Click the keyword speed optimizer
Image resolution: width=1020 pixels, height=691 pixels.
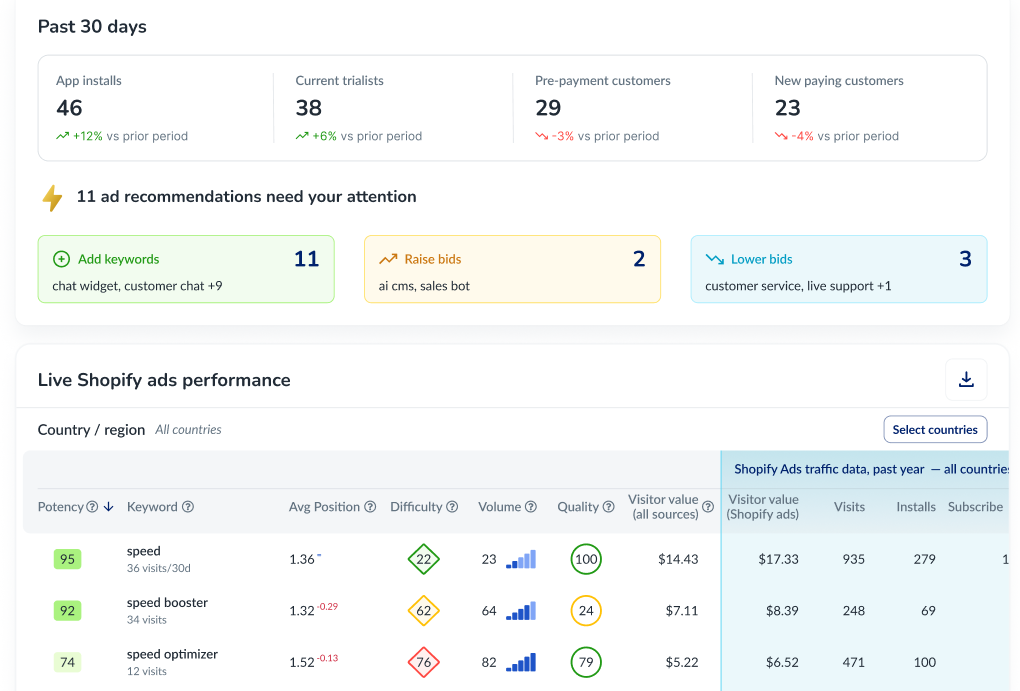click(x=172, y=654)
